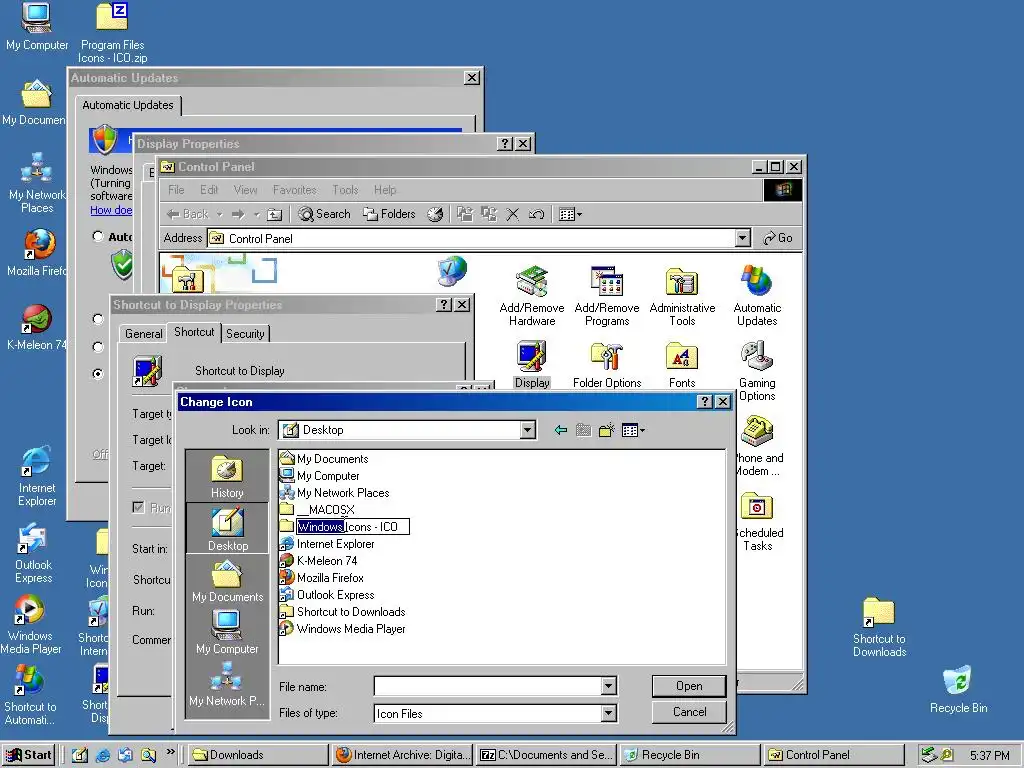Click Up folder button in Control Panel toolbar
Screen dimensions: 1024x768
pos(275,214)
